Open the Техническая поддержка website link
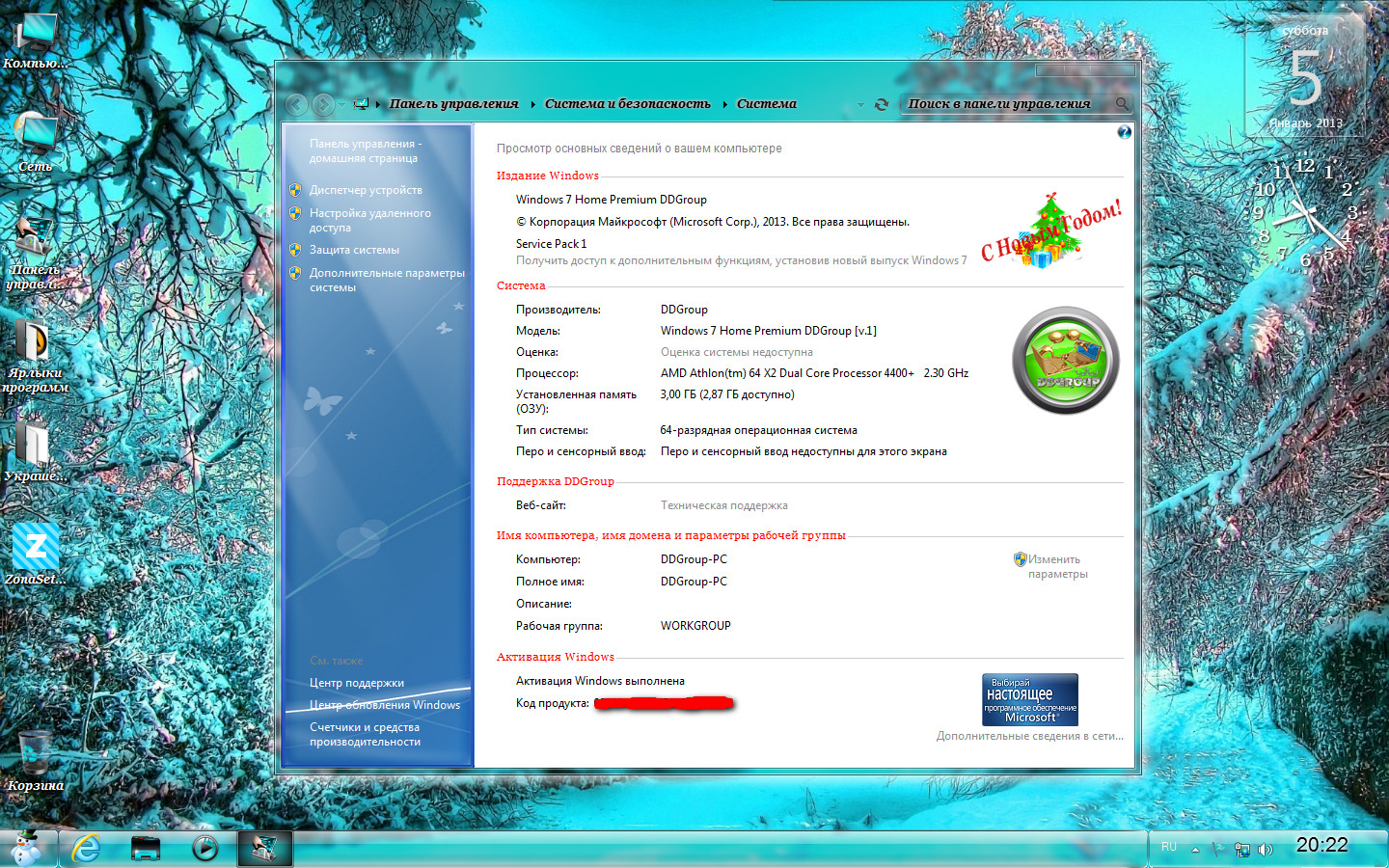 click(x=724, y=505)
